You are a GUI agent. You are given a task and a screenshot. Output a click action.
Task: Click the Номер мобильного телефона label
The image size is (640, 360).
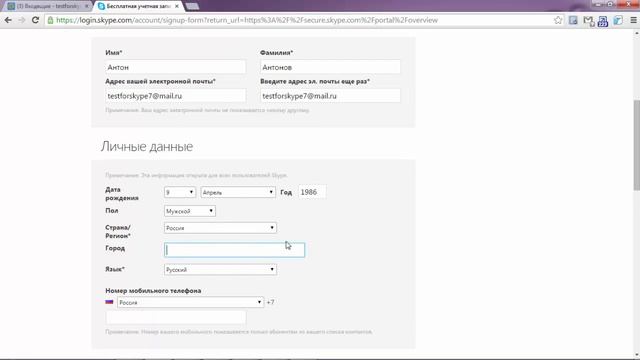tap(153, 291)
